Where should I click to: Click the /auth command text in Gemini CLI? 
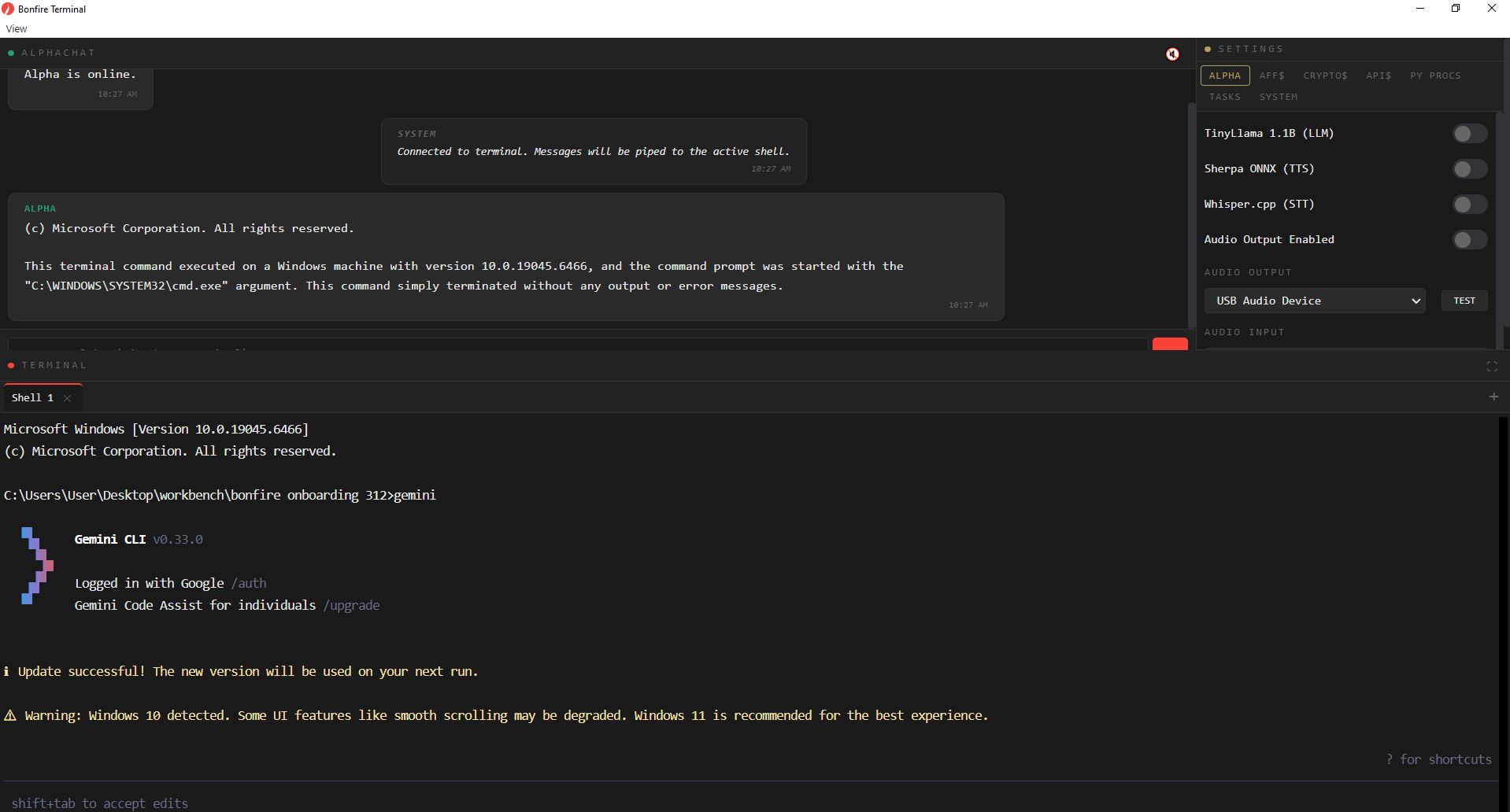pyautogui.click(x=249, y=583)
